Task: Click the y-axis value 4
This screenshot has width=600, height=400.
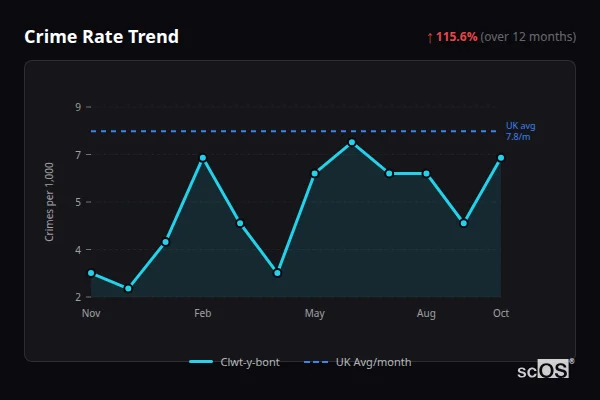Action: tap(78, 250)
